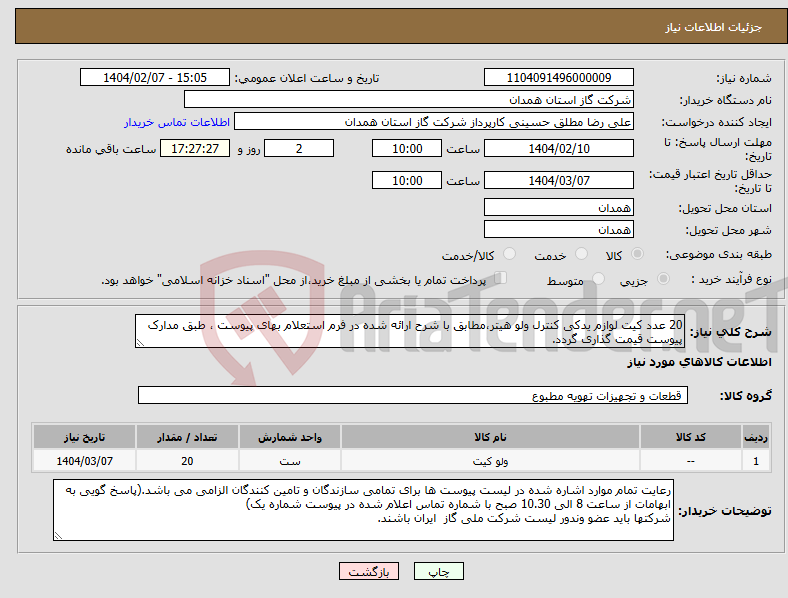
Task: Click the بازگشت (back) button
Action: 369,571
